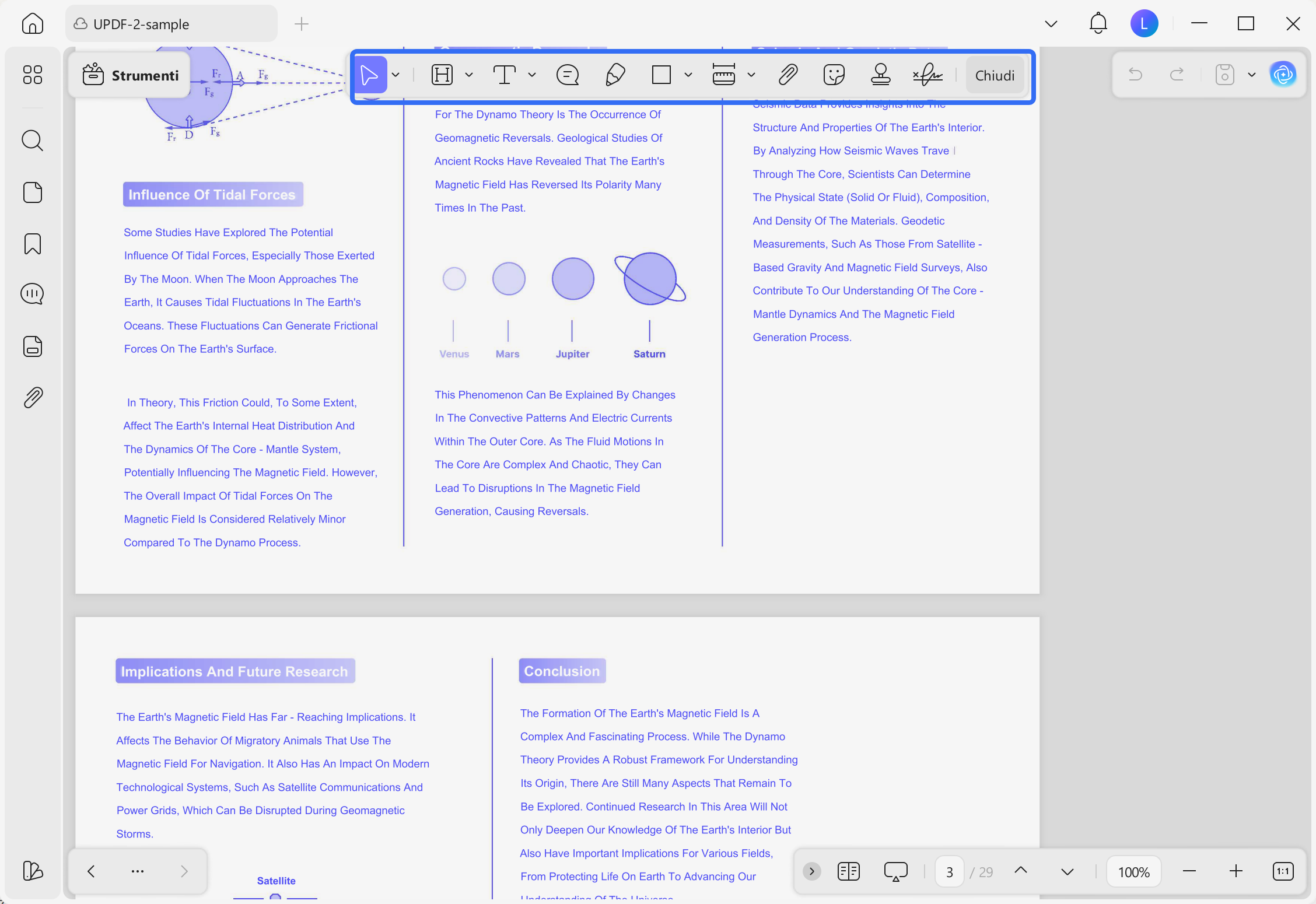
Task: Expand the selection tool dropdown arrow
Action: pos(395,75)
